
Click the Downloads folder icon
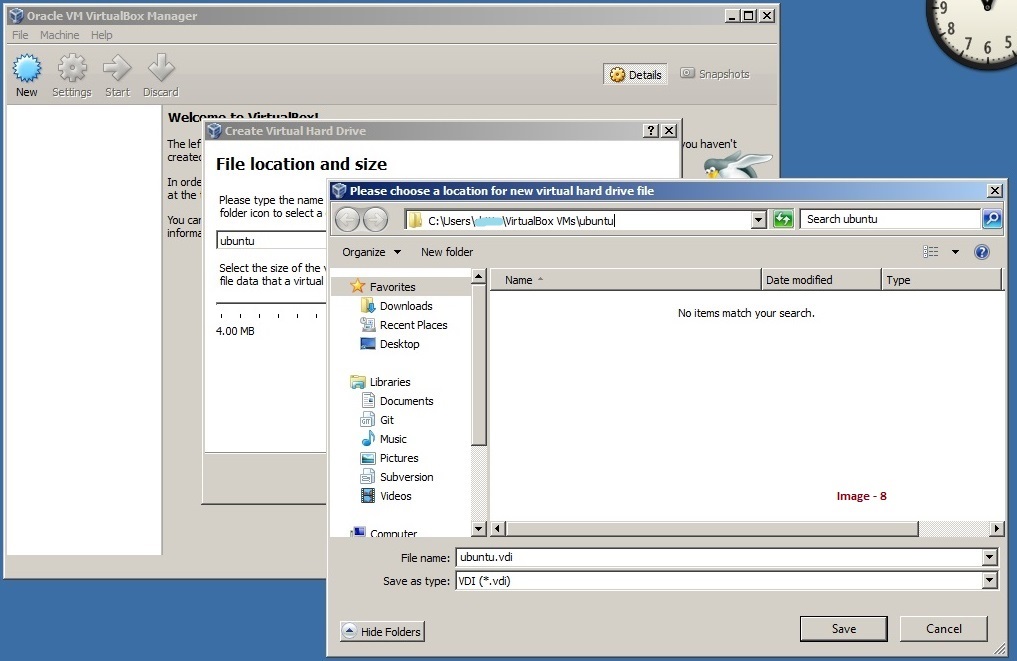tap(368, 306)
